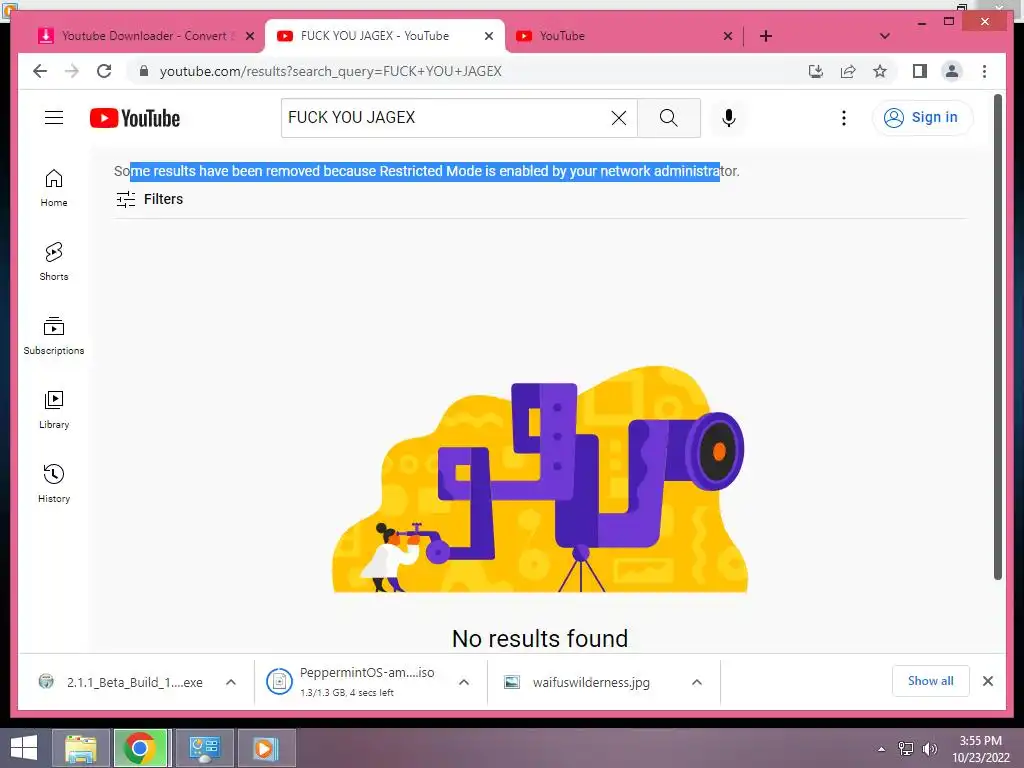Expand options for 2.1.1_Beta_Build exe download
Viewport: 1024px width, 768px height.
231,682
